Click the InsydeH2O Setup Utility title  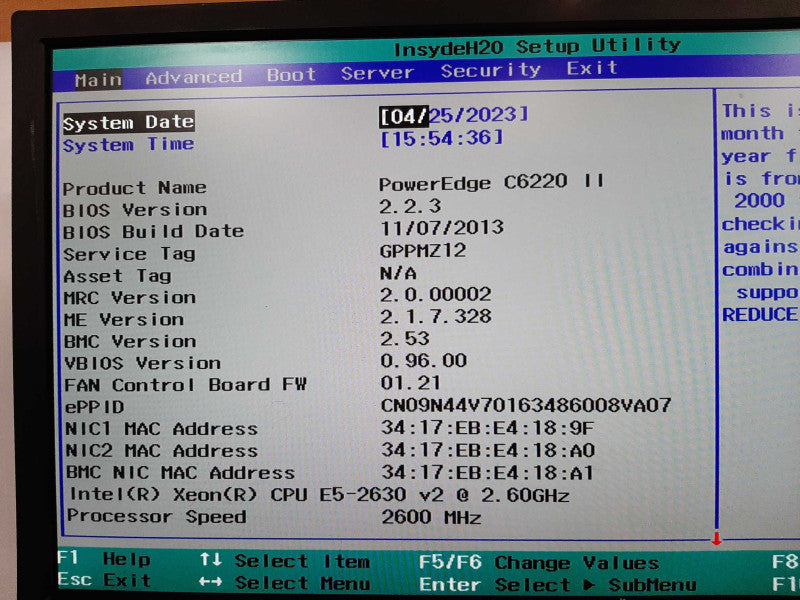tap(537, 47)
